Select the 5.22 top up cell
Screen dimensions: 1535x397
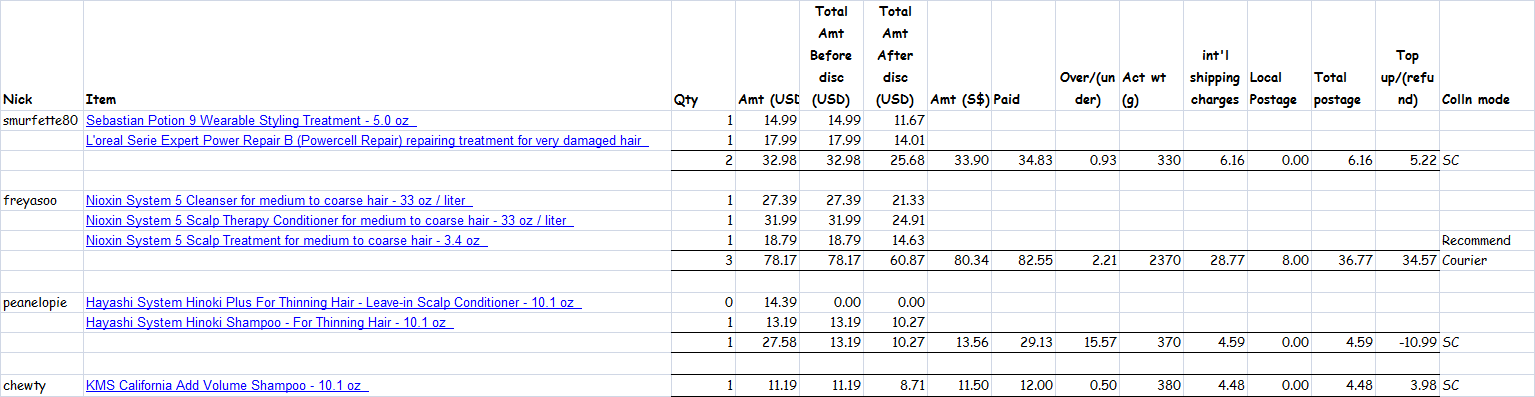click(x=1408, y=161)
